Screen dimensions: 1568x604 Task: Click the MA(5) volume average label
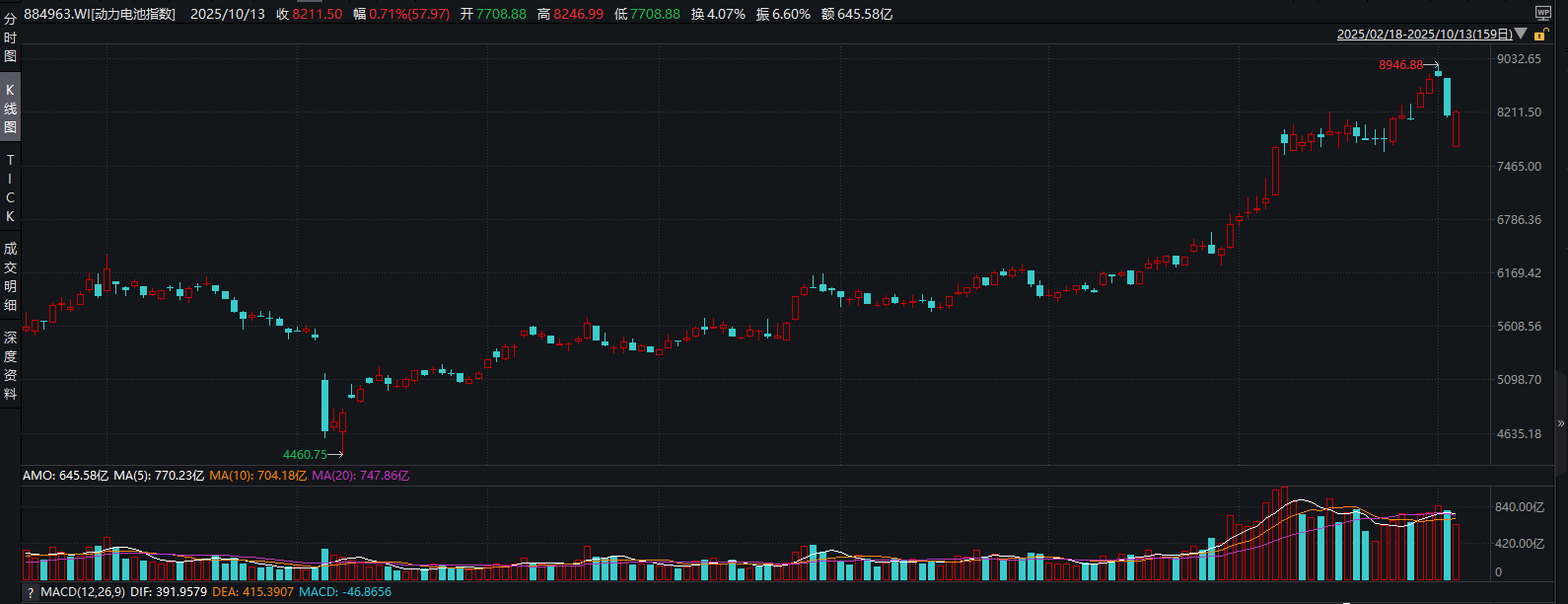pos(158,476)
